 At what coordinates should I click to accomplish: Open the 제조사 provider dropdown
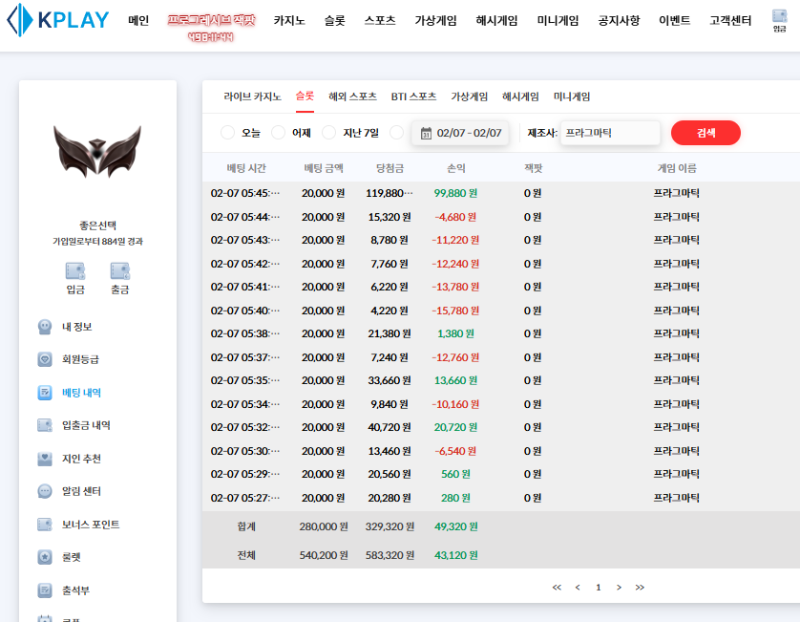(x=611, y=132)
